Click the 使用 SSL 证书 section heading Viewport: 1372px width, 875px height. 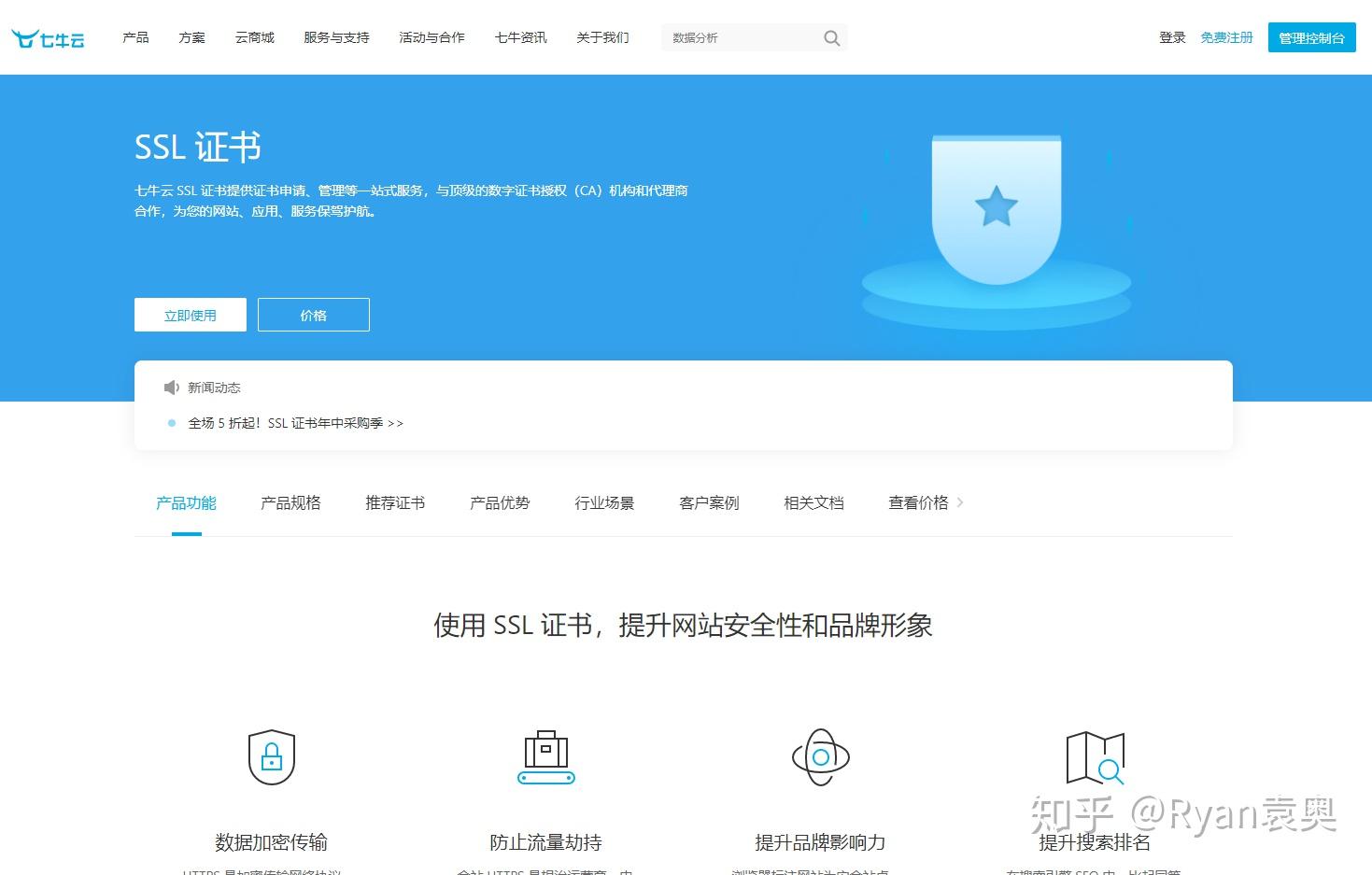[x=683, y=626]
